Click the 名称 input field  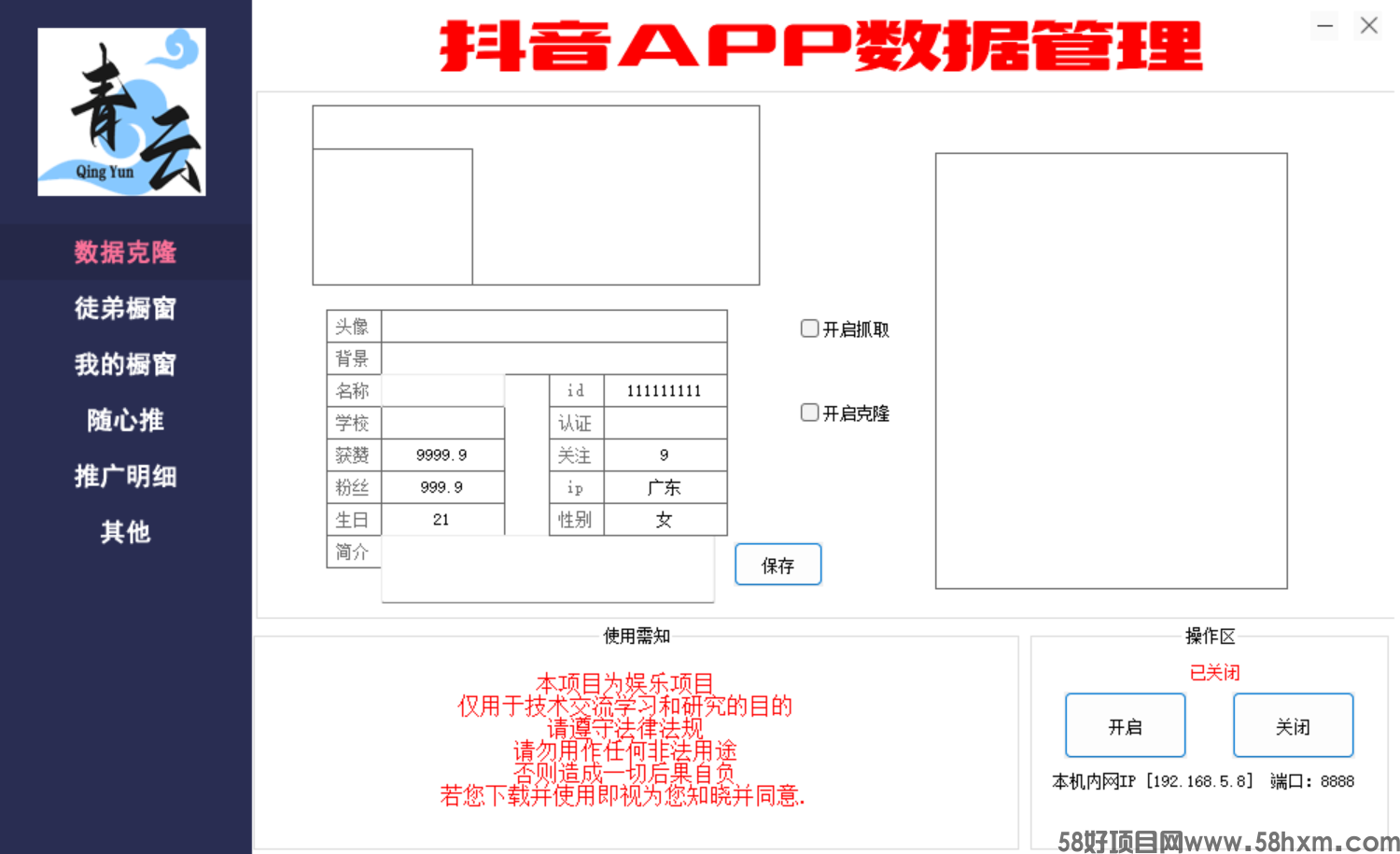(x=443, y=390)
